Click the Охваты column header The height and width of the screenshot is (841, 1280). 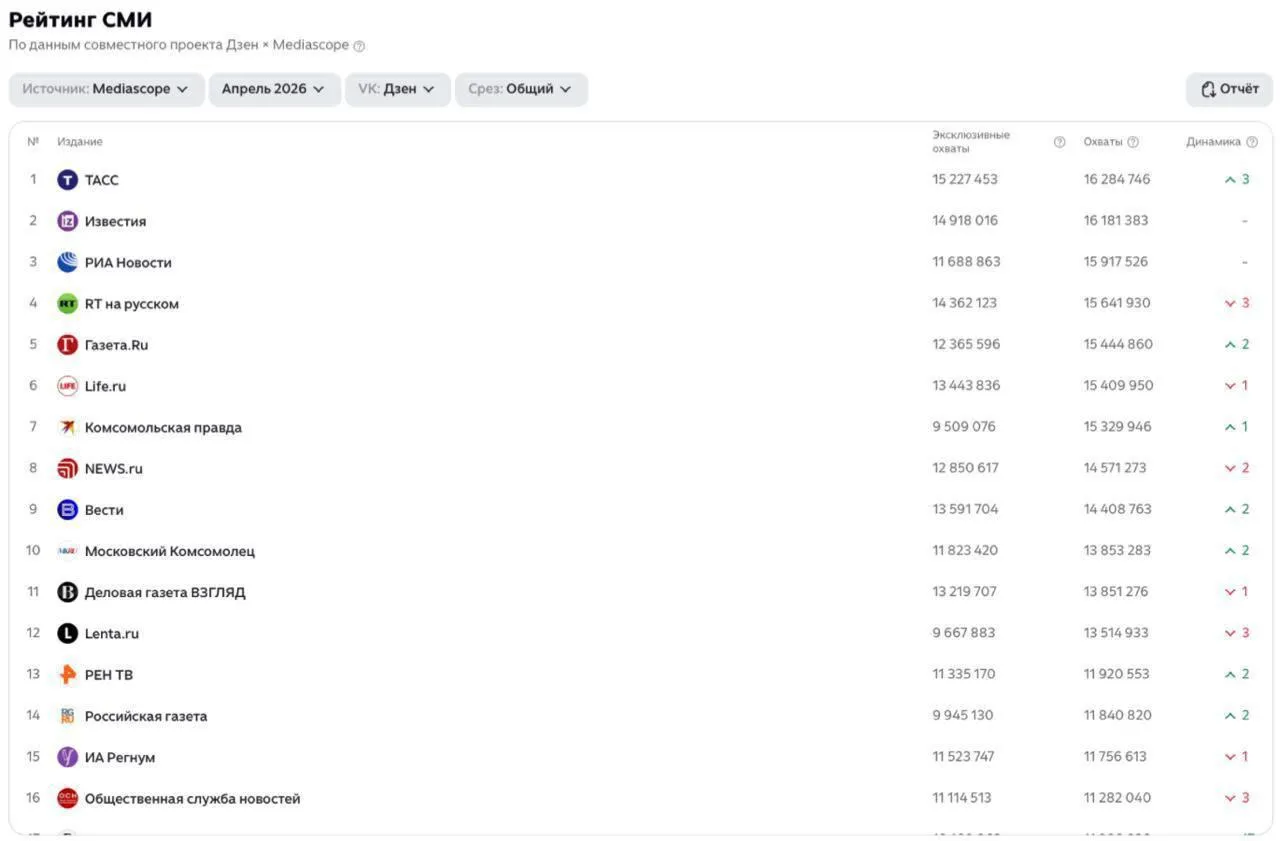(x=1103, y=142)
